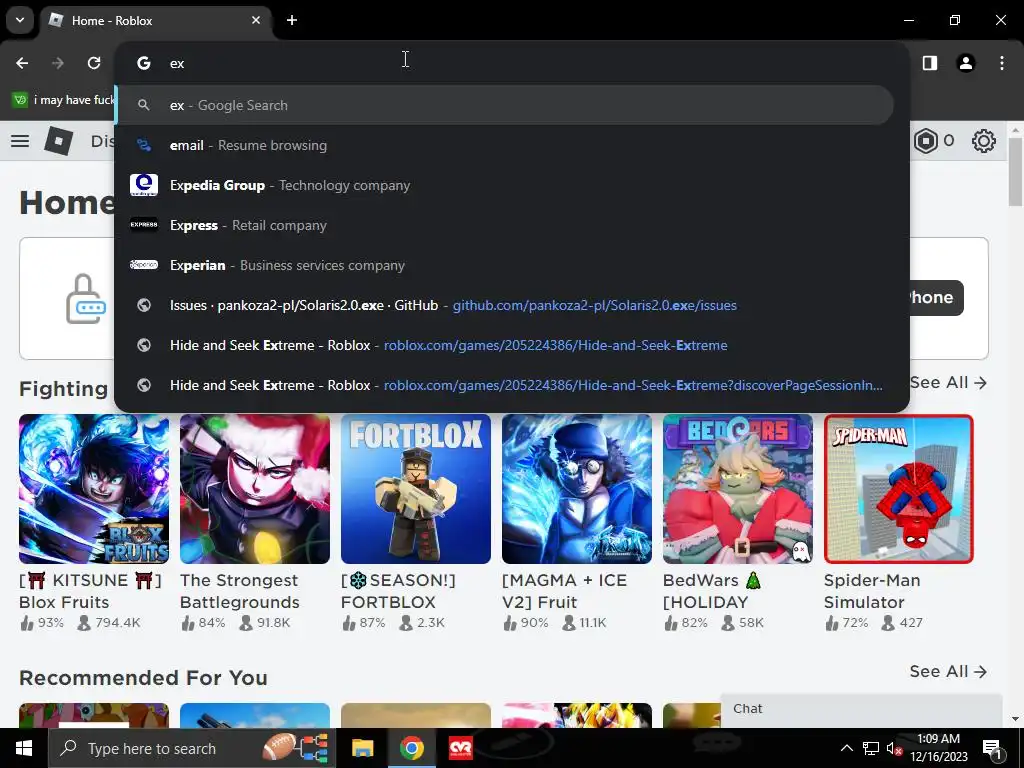Click the browser forward arrow
This screenshot has width=1024, height=768.
pyautogui.click(x=58, y=63)
